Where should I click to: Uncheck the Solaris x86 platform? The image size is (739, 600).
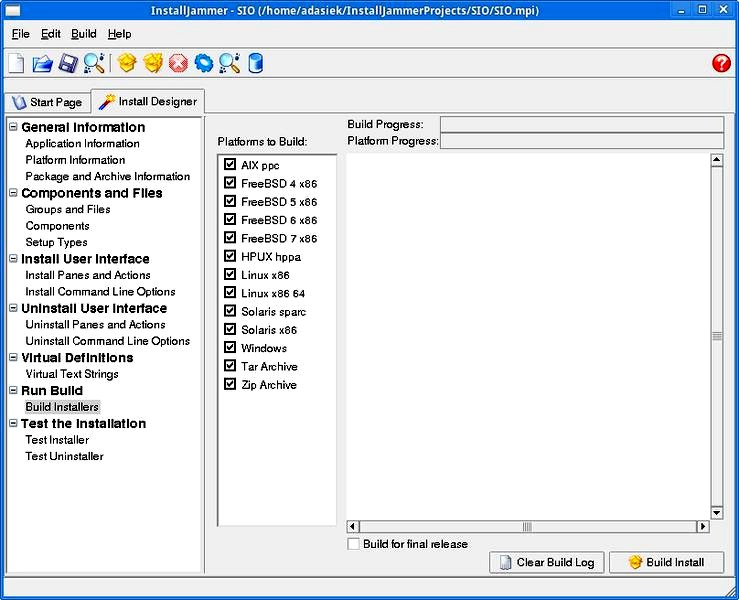(230, 329)
